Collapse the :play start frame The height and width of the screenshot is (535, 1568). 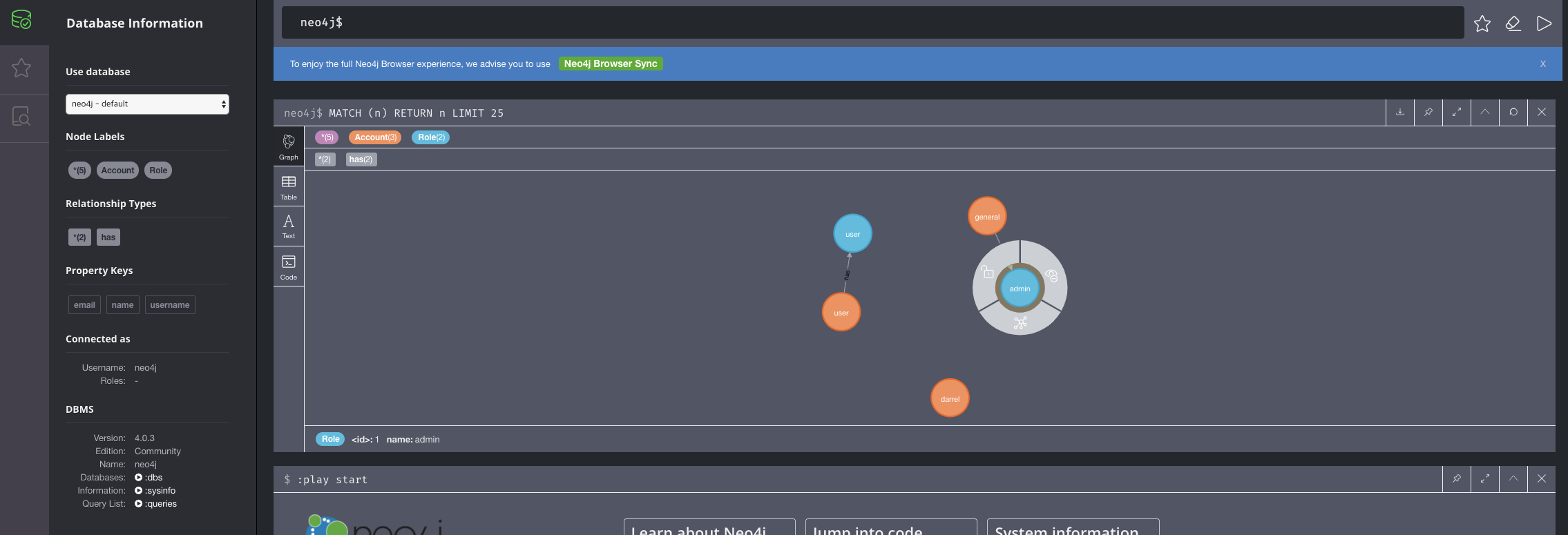pyautogui.click(x=1513, y=478)
